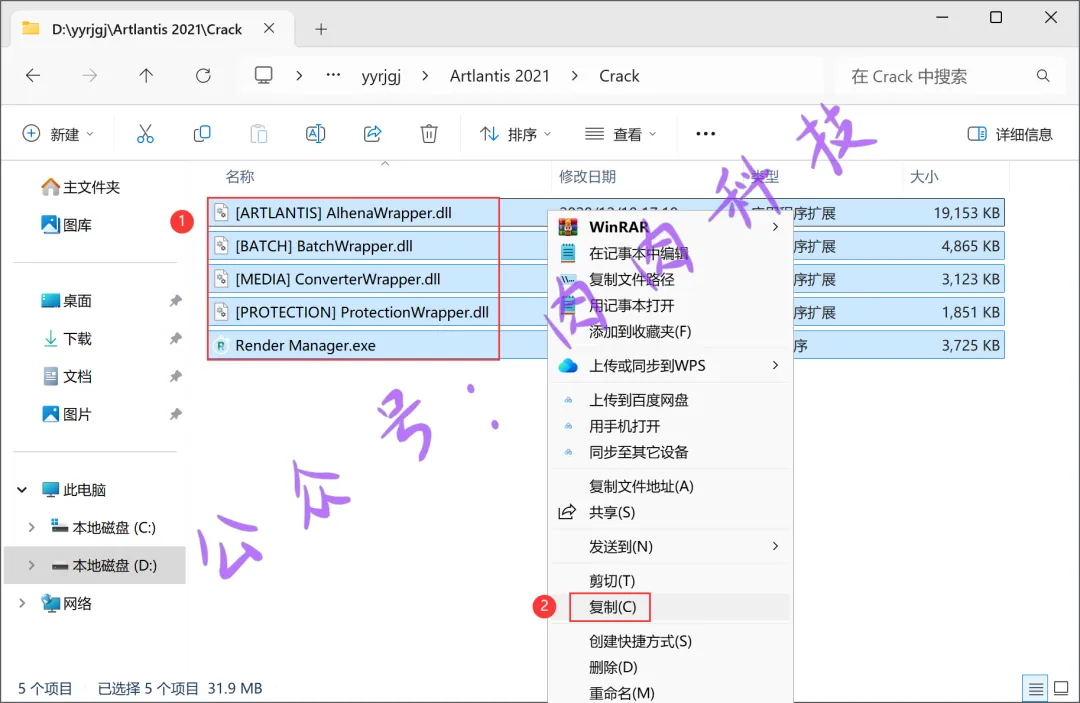The width and height of the screenshot is (1080, 703).
Task: Select [ARTLANTIS] AlhenaWrapper.dll file
Action: (343, 213)
